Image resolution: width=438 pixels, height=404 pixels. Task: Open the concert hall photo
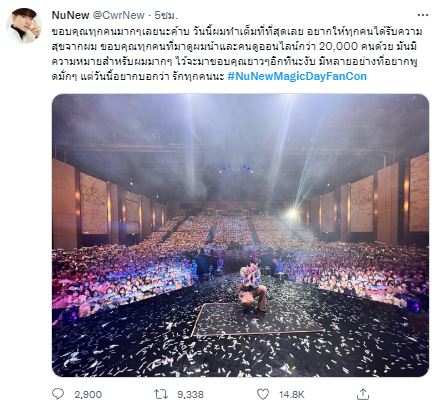(240, 235)
